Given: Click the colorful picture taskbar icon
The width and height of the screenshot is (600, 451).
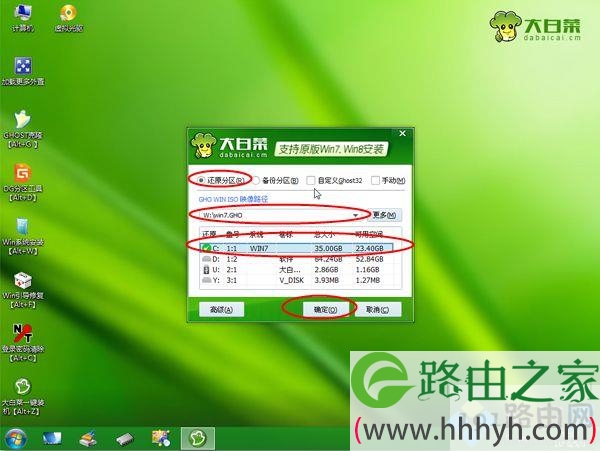Looking at the screenshot, I should (x=161, y=438).
